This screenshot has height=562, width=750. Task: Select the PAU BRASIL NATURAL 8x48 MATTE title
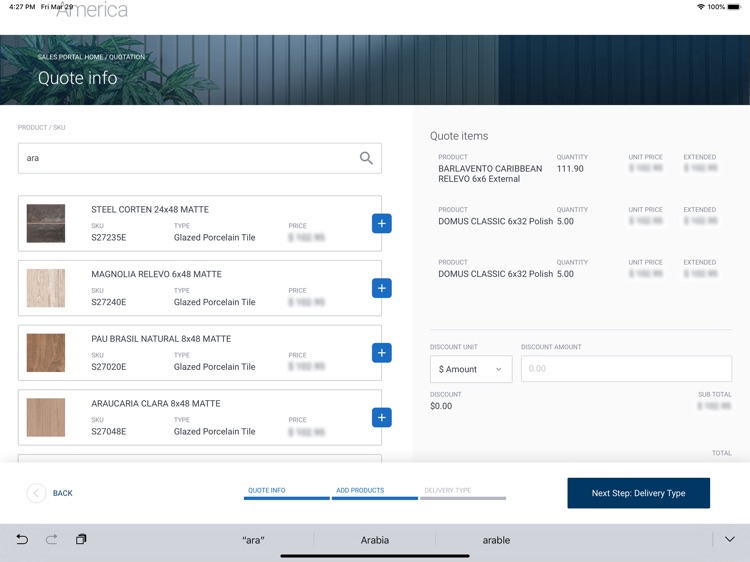[161, 339]
